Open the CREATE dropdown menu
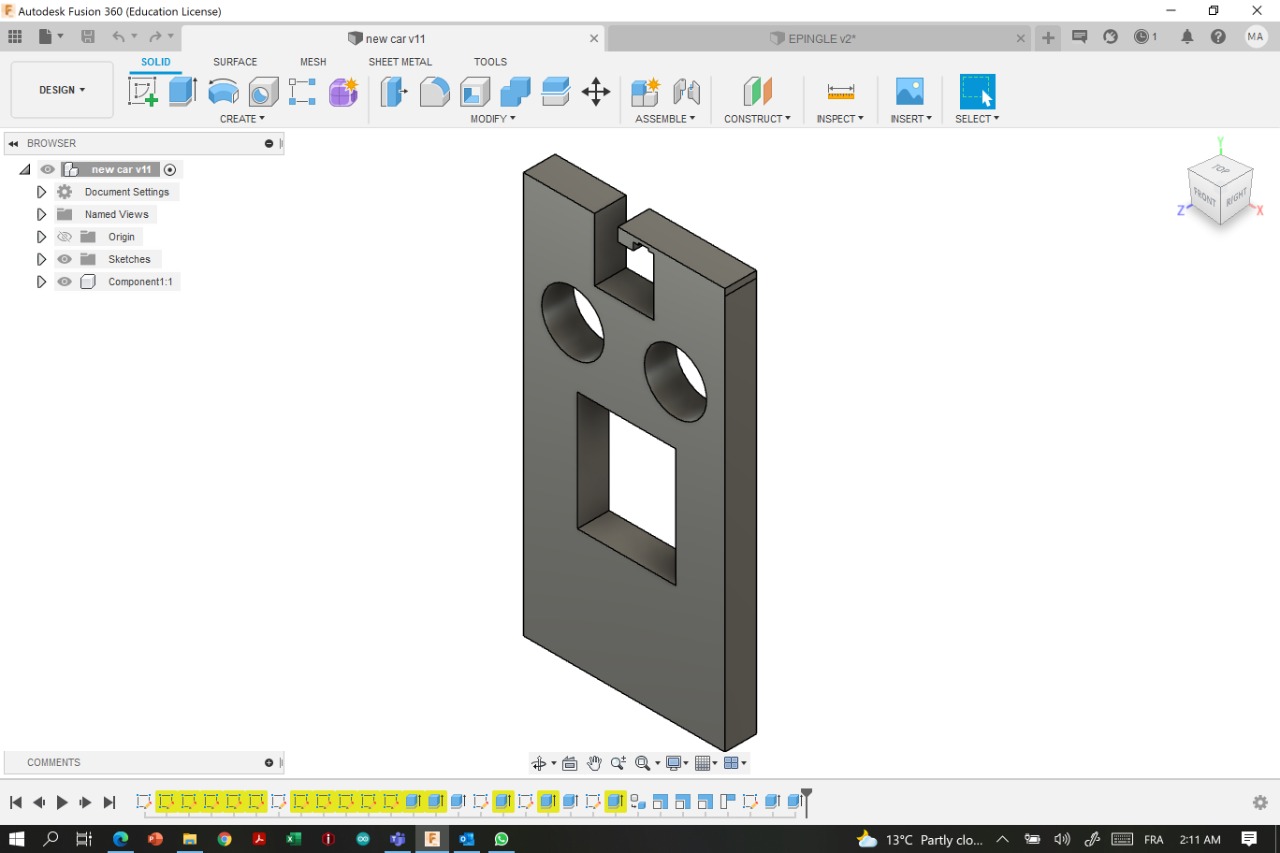The image size is (1280, 853). (242, 119)
